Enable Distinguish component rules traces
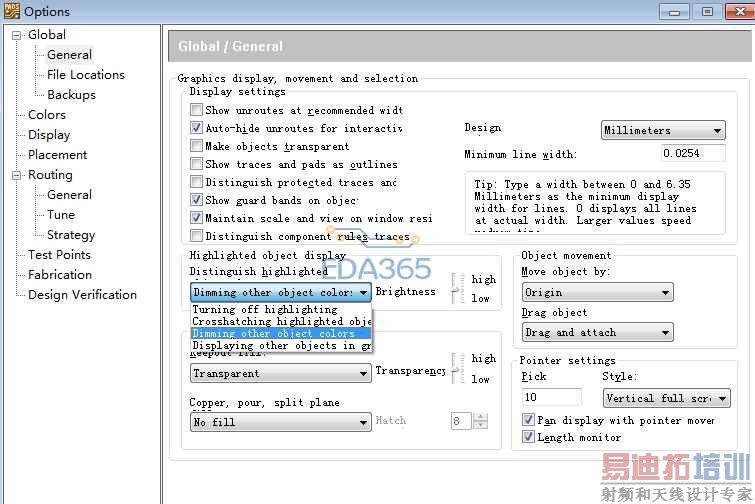Screen dimensions: 755x504 click(196, 236)
